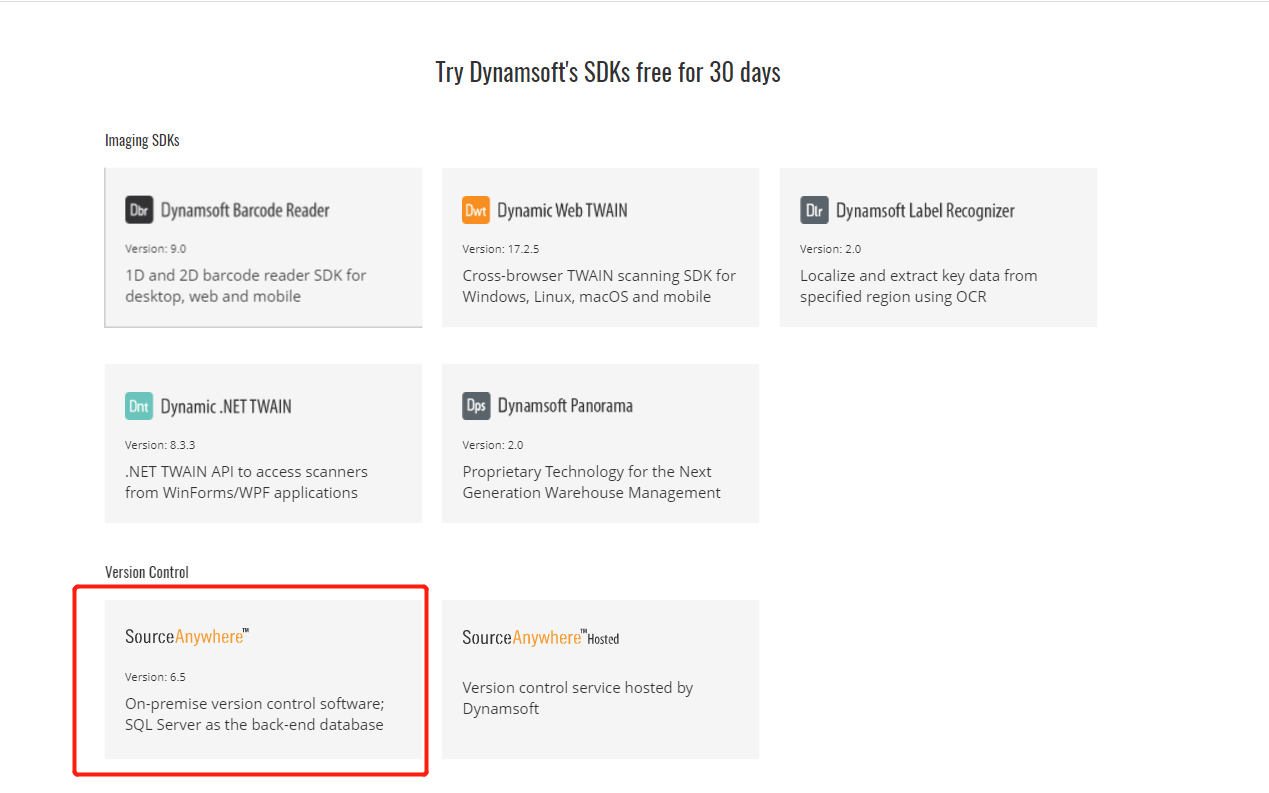
Task: Click the orange Dwt Dynamic Web TWAIN icon
Action: pyautogui.click(x=476, y=210)
